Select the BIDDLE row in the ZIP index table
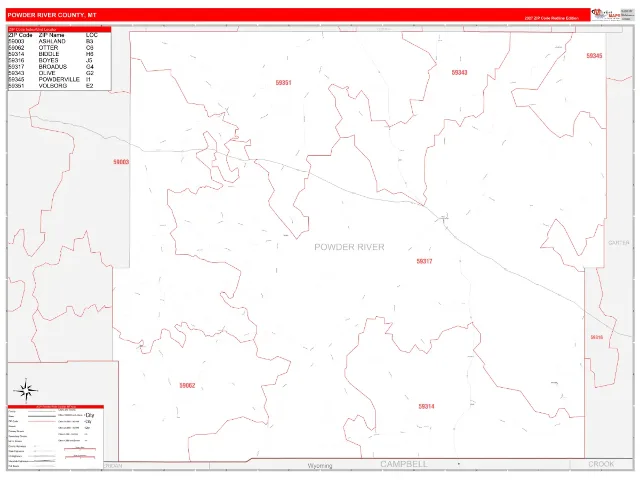 (x=51, y=54)
